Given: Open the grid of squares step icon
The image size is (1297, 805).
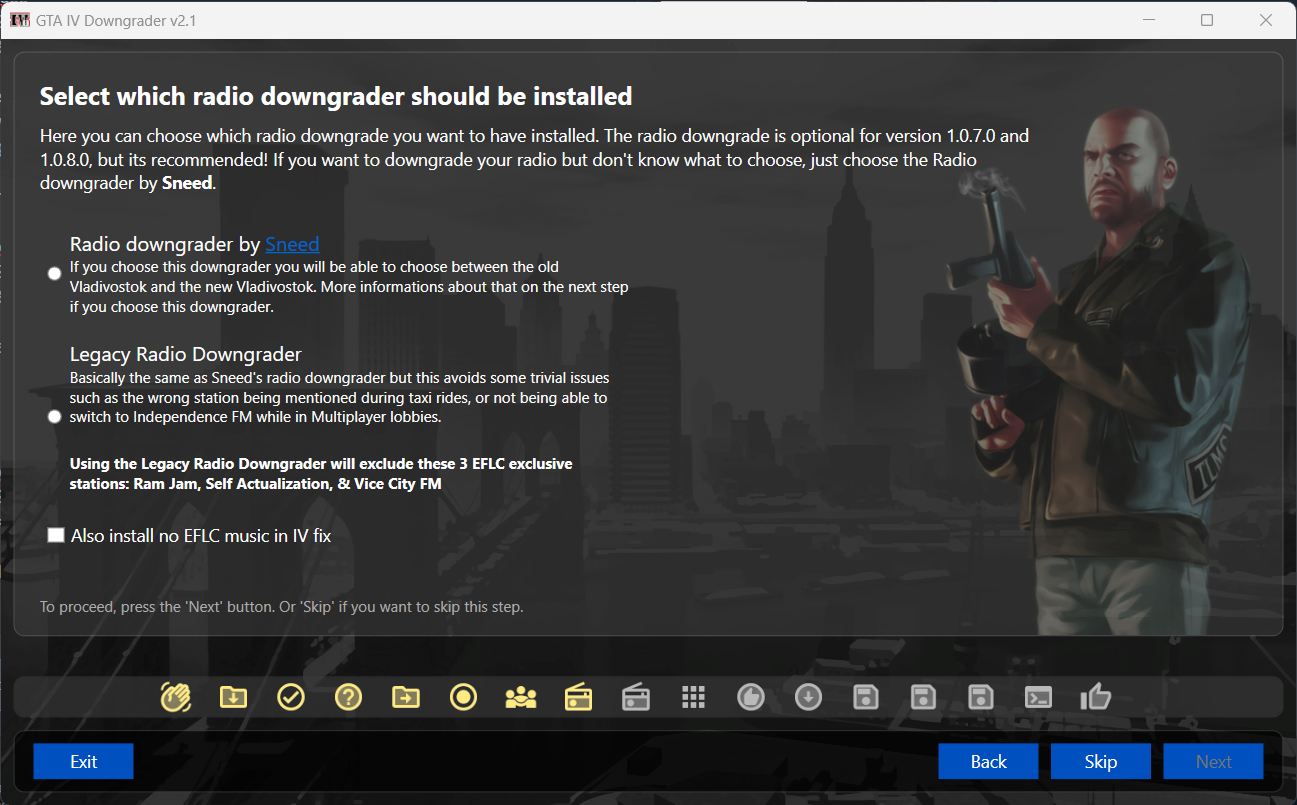Looking at the screenshot, I should [x=694, y=697].
